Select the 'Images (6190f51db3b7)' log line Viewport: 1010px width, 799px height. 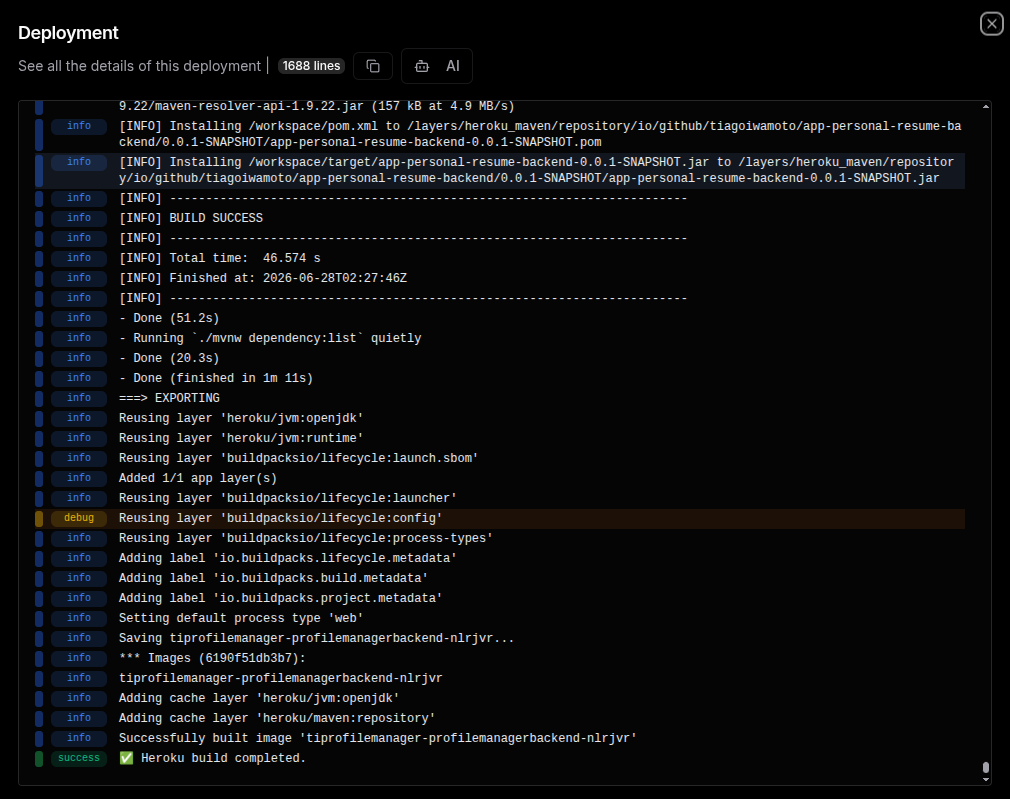pyautogui.click(x=499, y=658)
